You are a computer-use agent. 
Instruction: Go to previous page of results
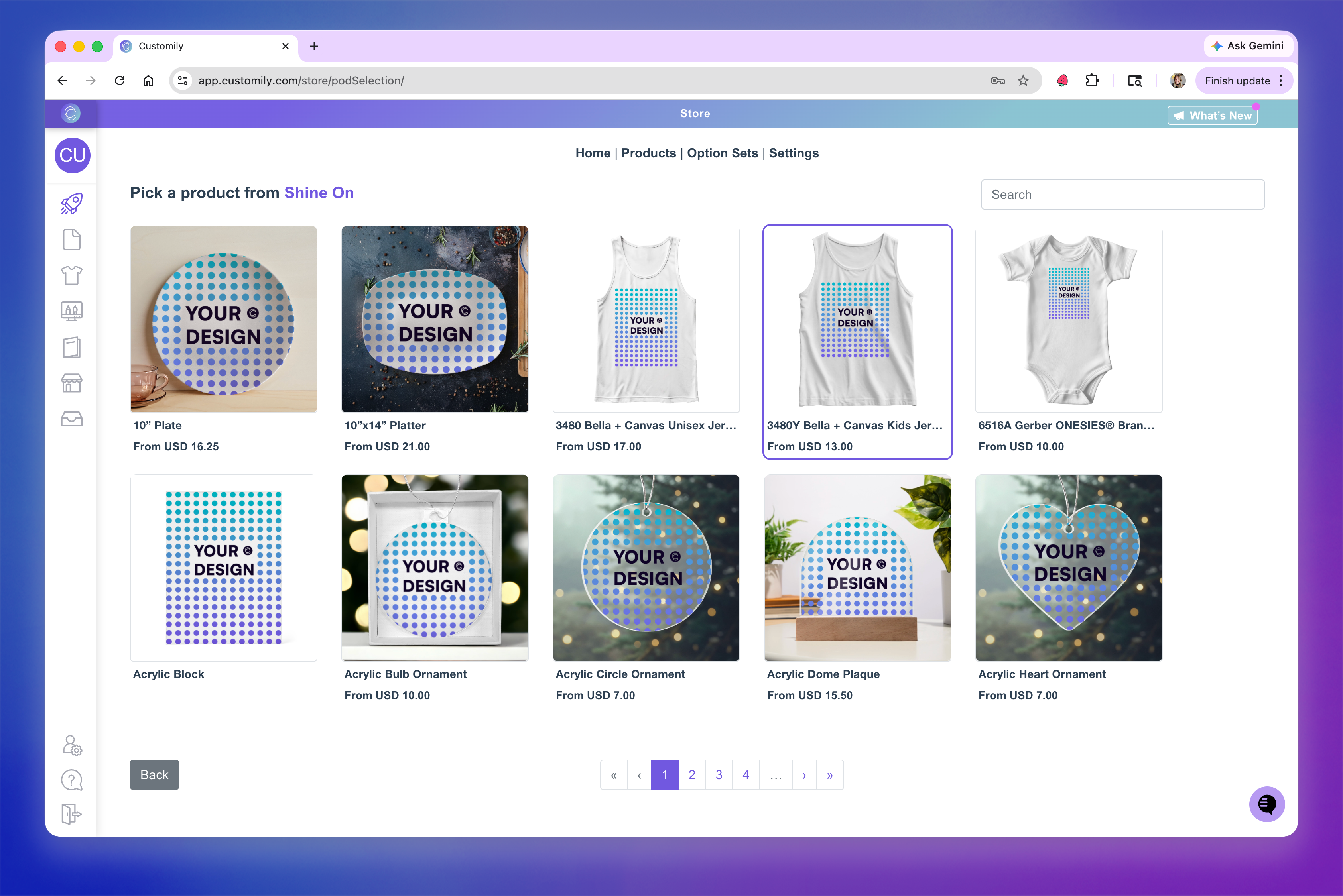(639, 775)
